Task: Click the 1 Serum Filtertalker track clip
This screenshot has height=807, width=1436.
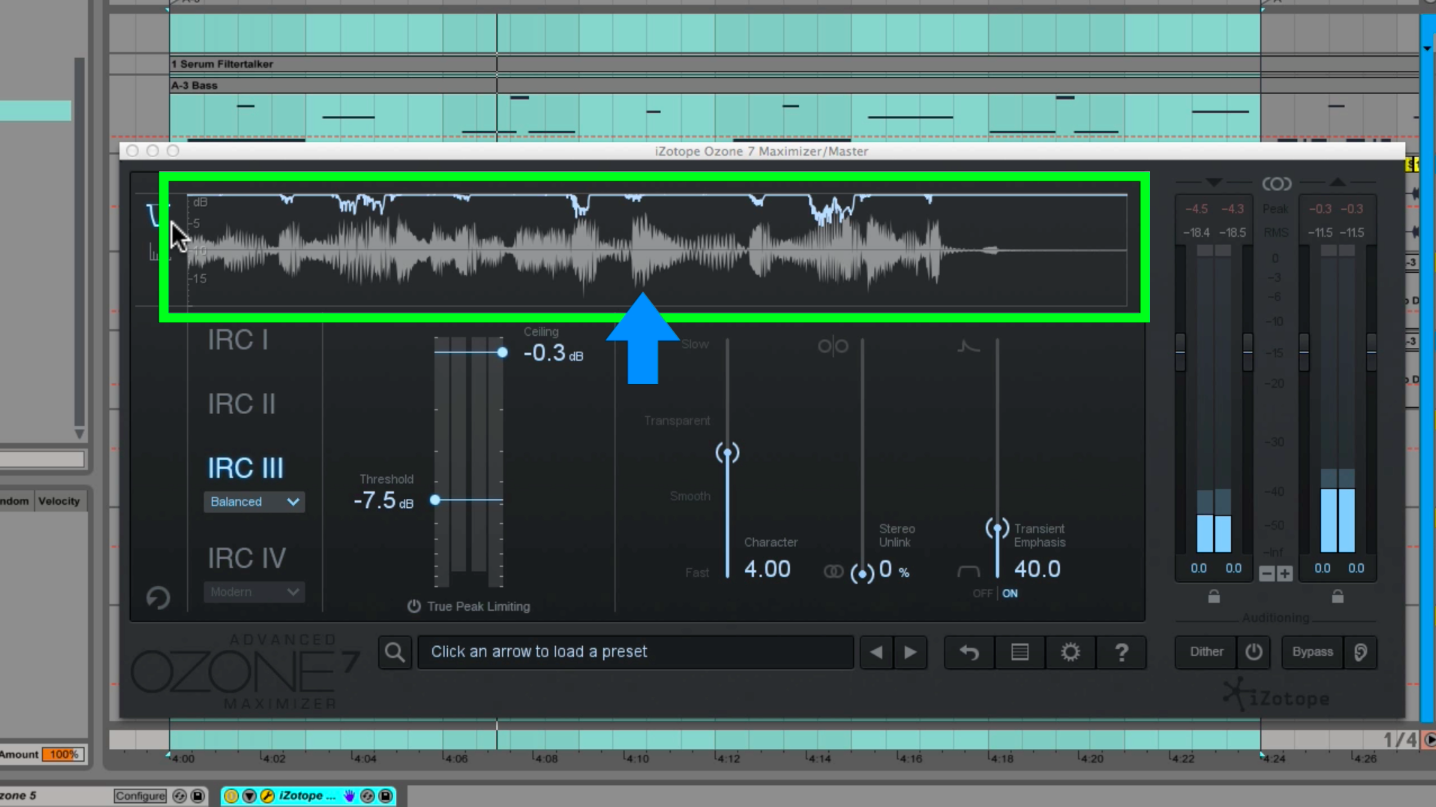Action: [x=794, y=64]
